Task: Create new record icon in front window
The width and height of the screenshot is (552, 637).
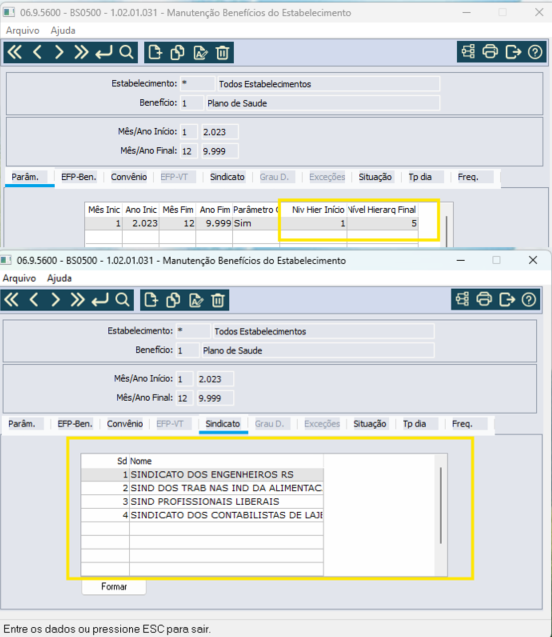Action: [151, 300]
